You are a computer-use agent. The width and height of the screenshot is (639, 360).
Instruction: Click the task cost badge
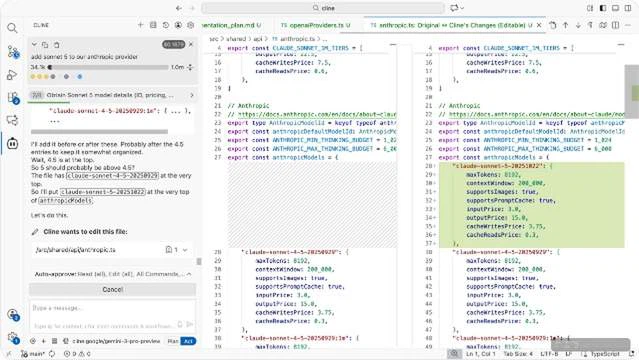174,44
